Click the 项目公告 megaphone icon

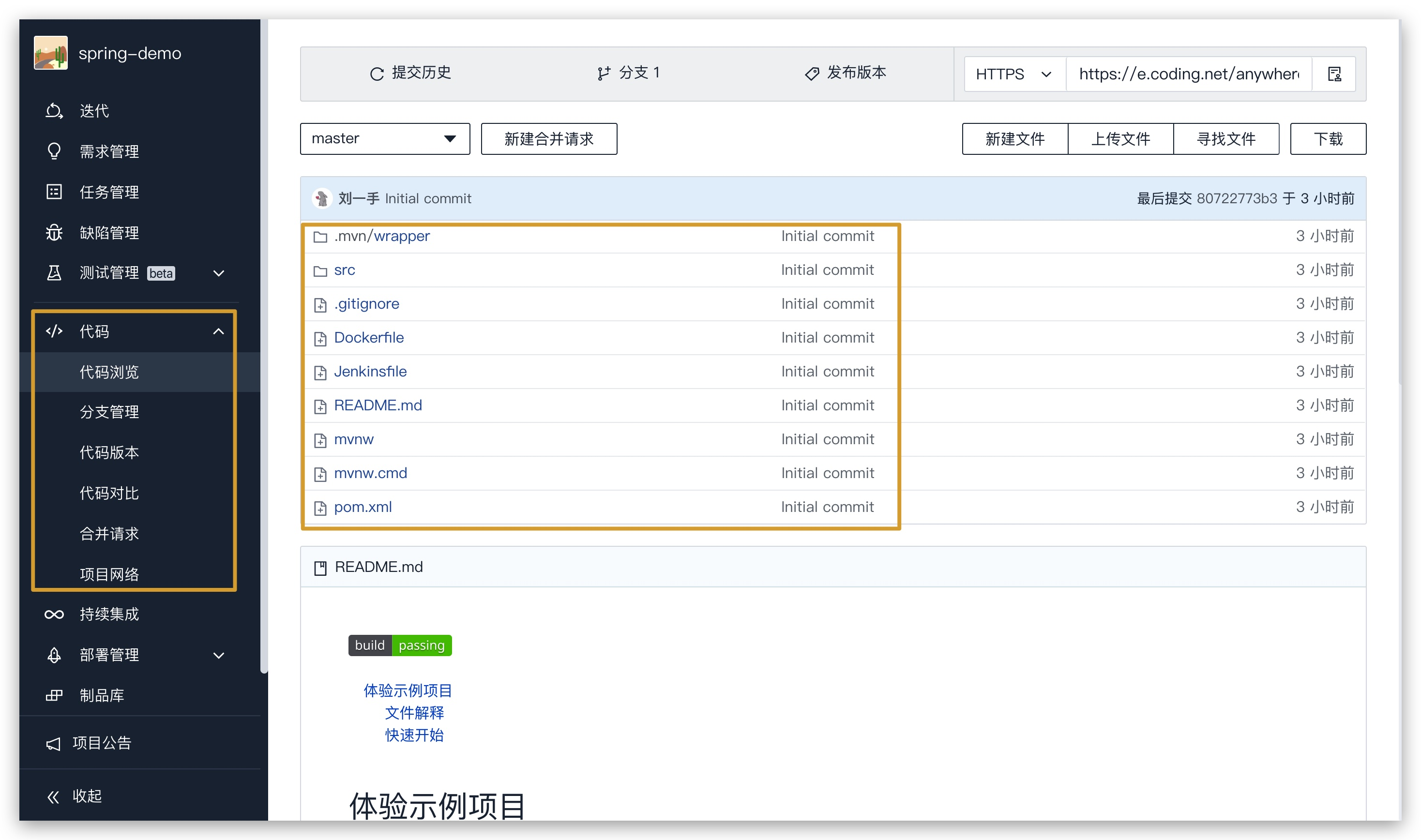pos(54,743)
